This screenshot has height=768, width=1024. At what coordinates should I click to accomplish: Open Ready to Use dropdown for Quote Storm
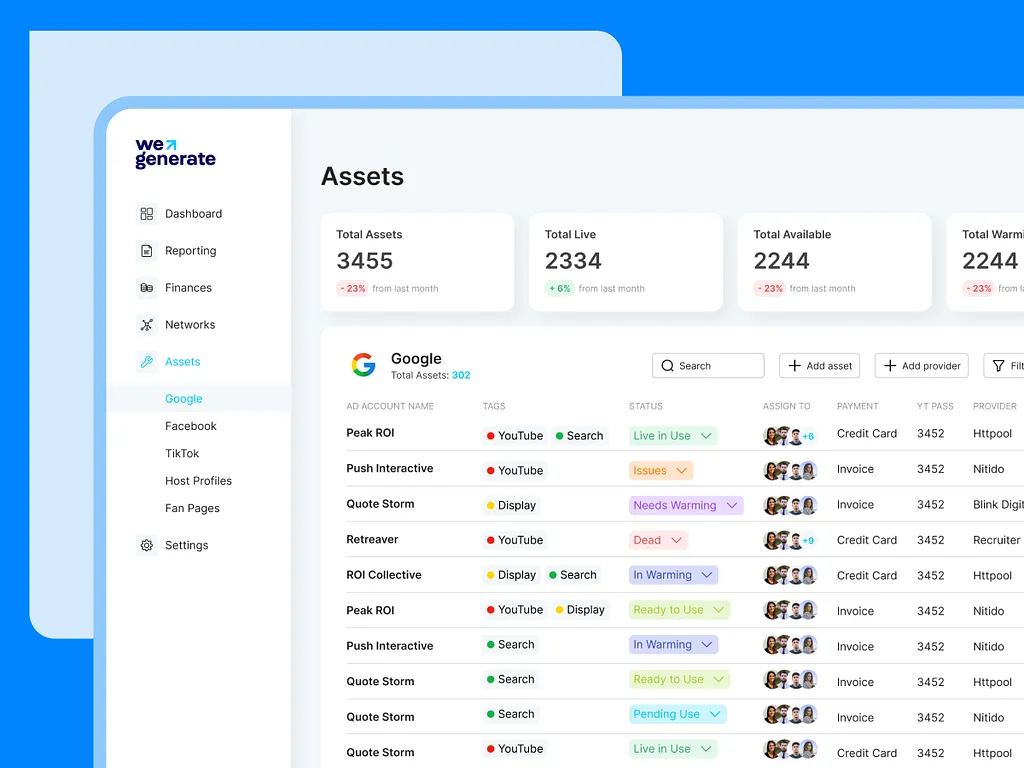pyautogui.click(x=679, y=679)
